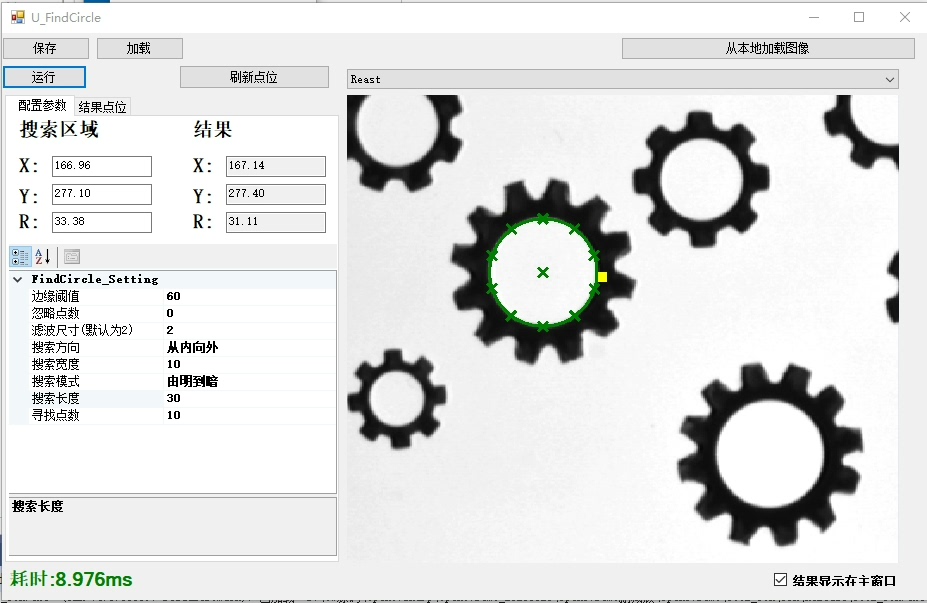Click the 保存 button
Image resolution: width=927 pixels, height=603 pixels.
pyautogui.click(x=46, y=48)
